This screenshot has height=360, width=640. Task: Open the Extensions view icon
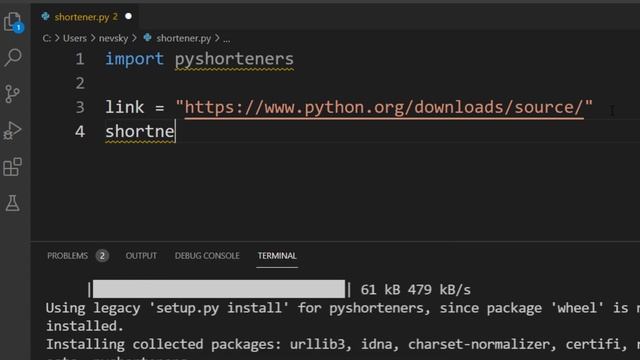(x=13, y=167)
